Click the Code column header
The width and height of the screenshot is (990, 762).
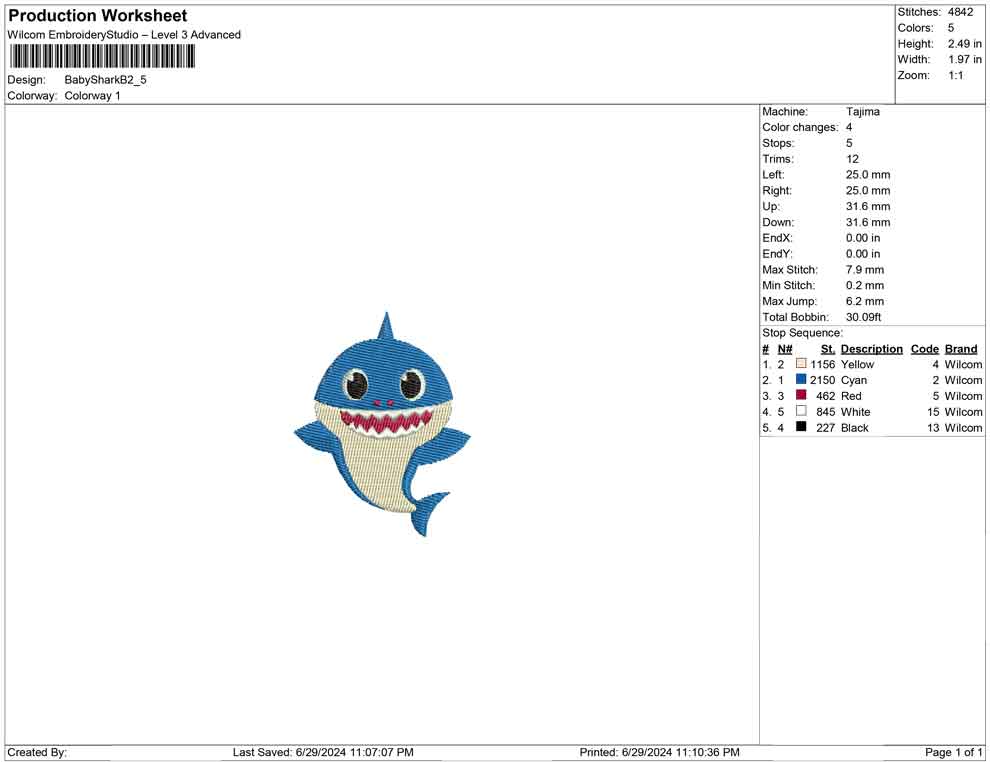(924, 349)
